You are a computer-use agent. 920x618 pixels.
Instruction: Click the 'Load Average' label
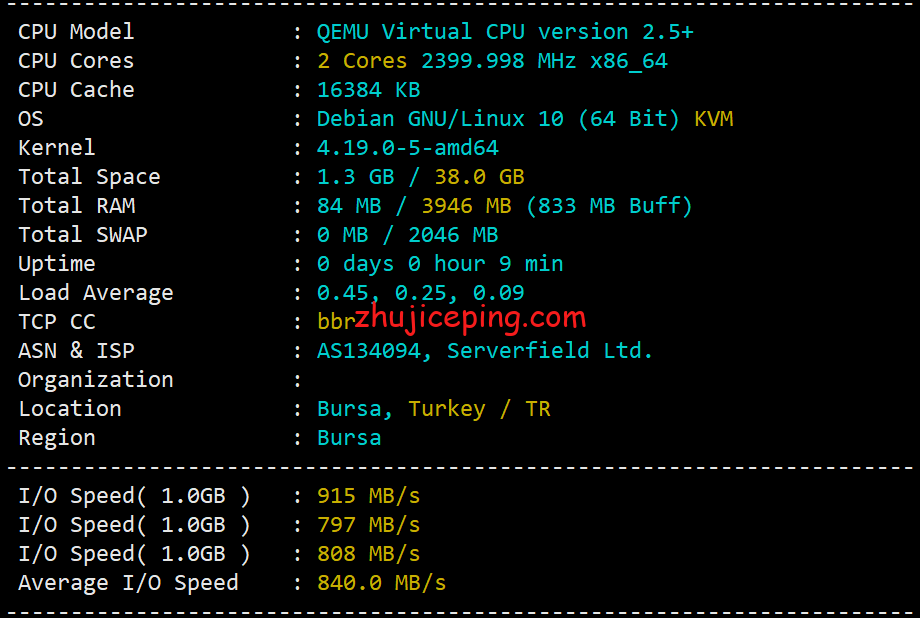click(96, 292)
